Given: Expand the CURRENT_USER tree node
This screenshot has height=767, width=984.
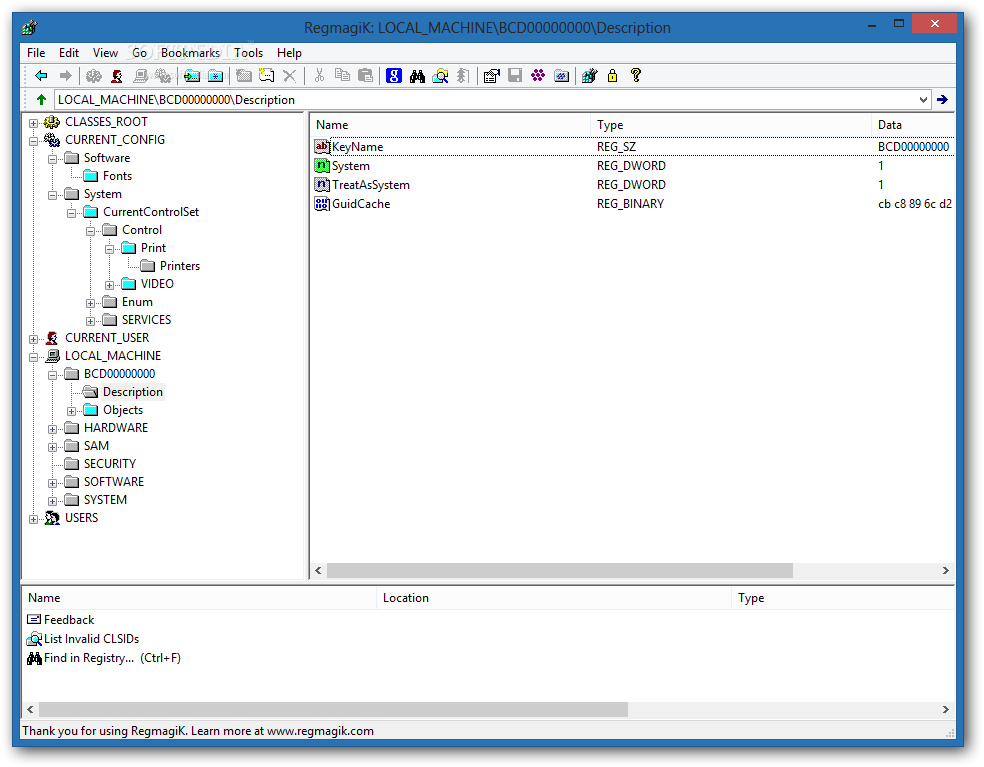Looking at the screenshot, I should [x=33, y=339].
